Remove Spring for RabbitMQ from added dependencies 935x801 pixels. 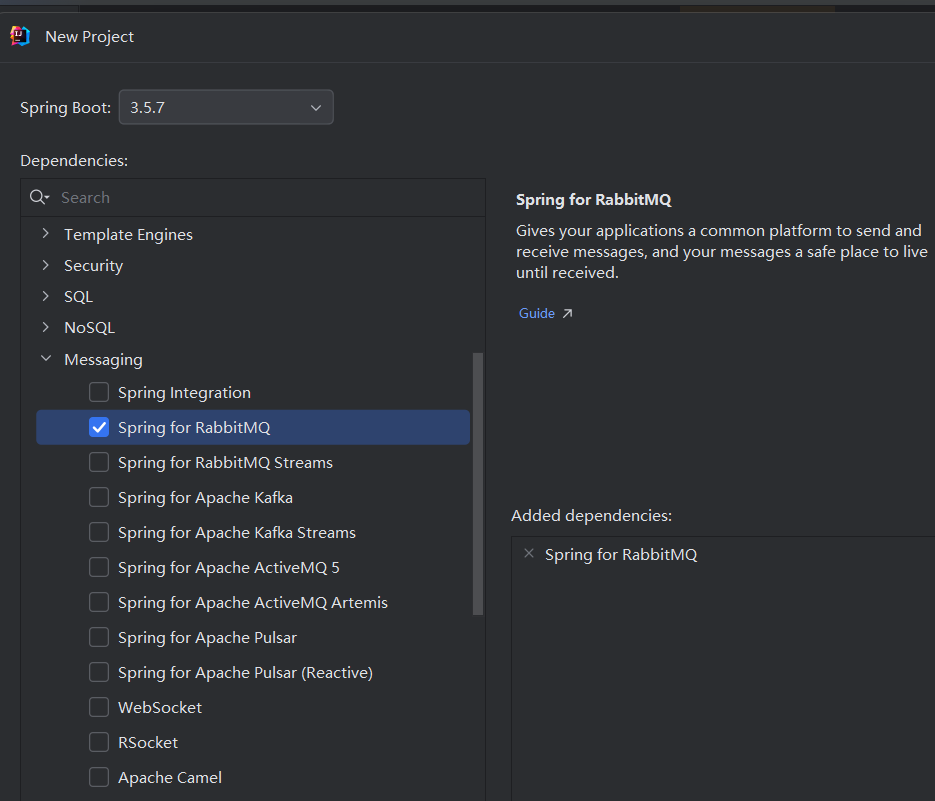click(528, 553)
